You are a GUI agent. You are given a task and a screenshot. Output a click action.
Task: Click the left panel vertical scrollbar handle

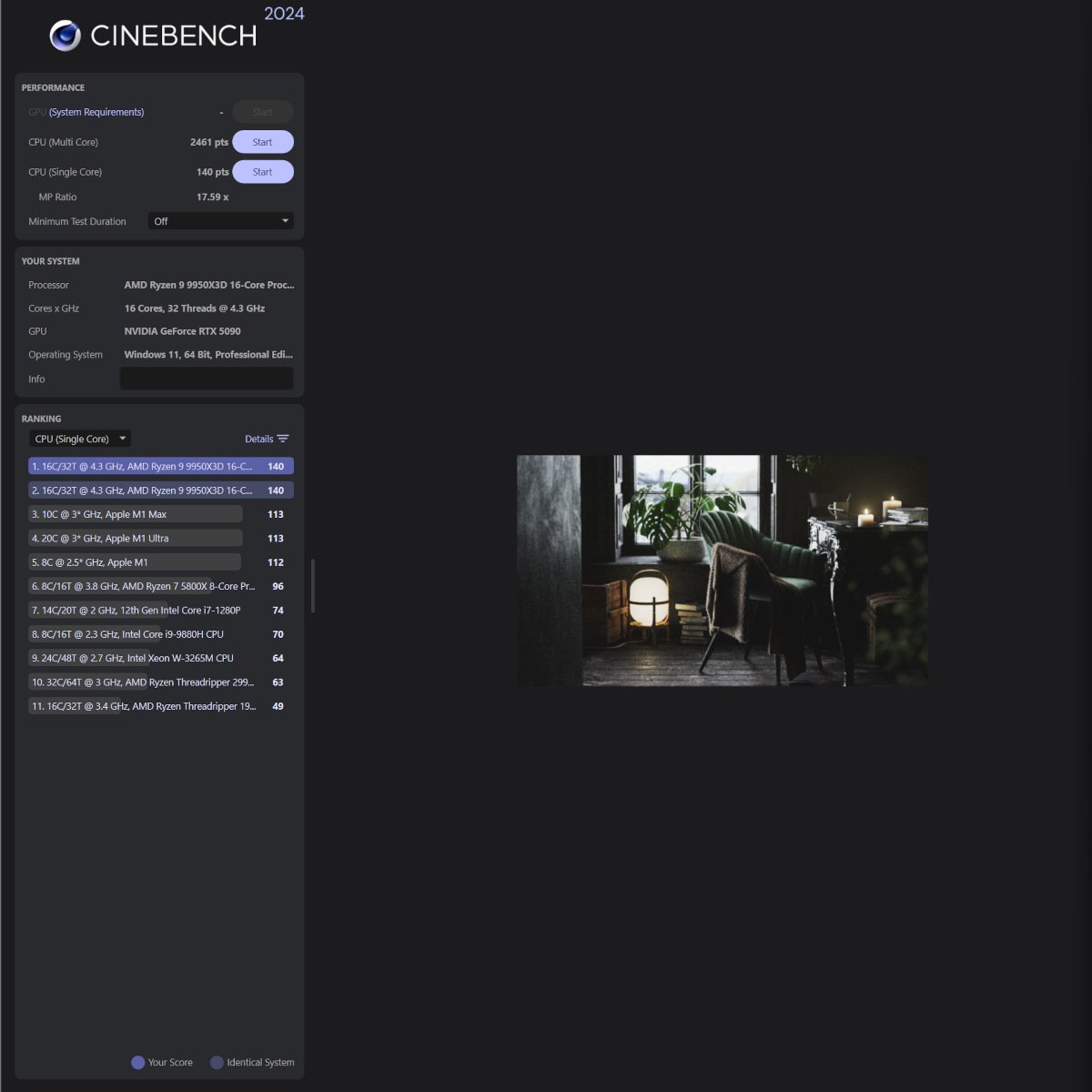click(x=313, y=586)
